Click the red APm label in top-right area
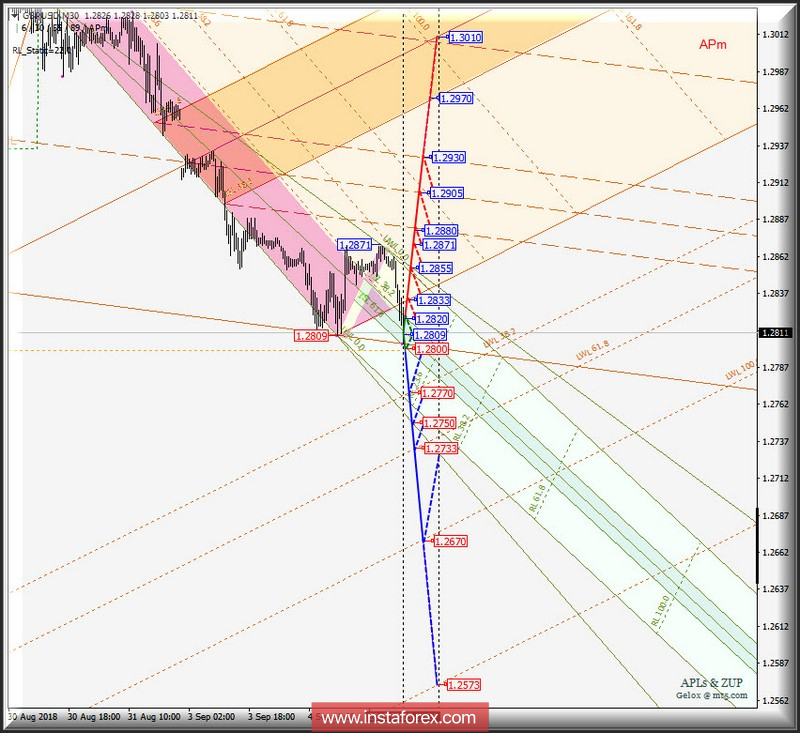 pos(711,44)
